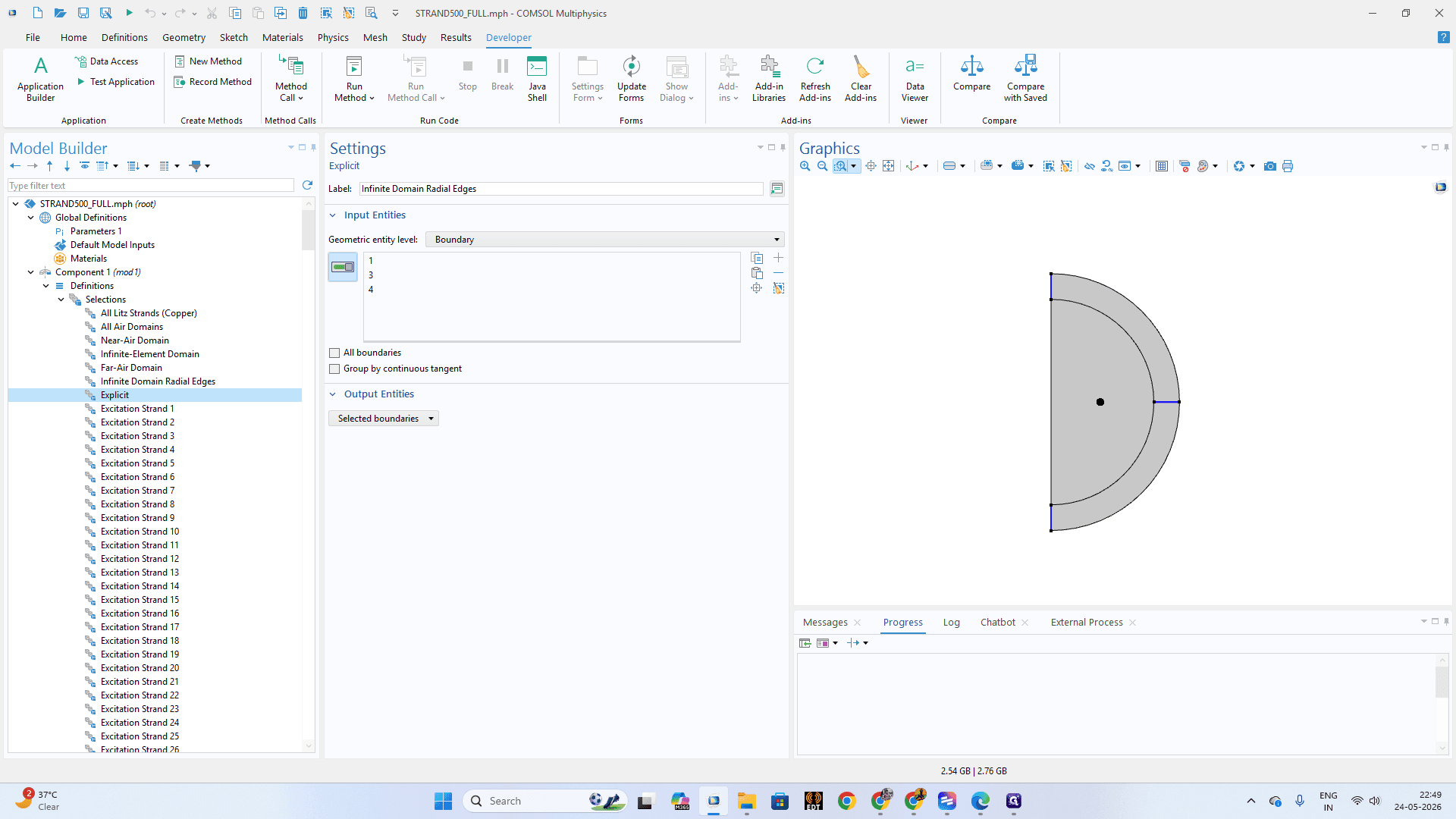Collapse the Output Entities section
Viewport: 1456px width, 819px height.
pos(332,394)
